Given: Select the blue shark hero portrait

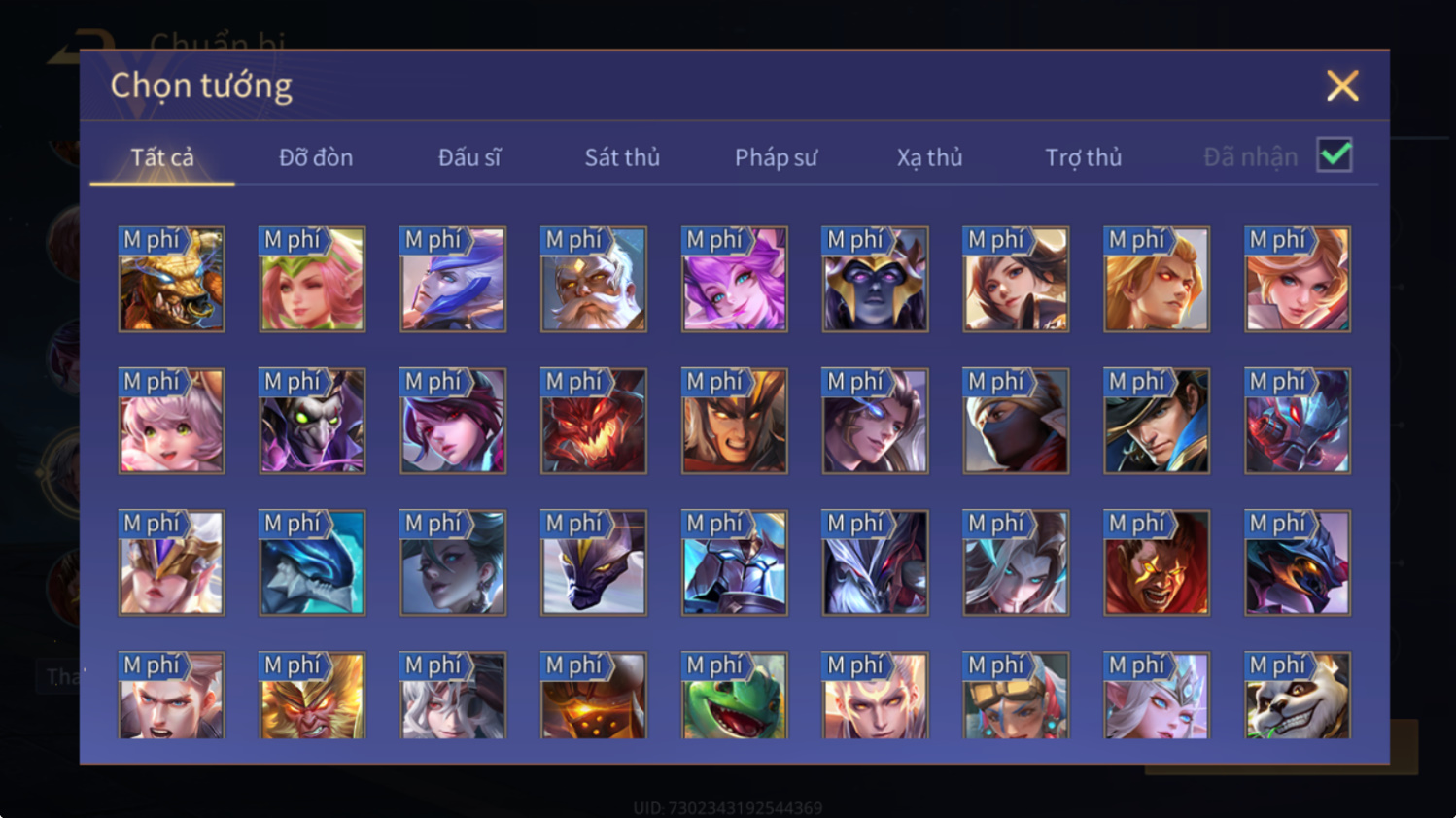Looking at the screenshot, I should point(312,562).
